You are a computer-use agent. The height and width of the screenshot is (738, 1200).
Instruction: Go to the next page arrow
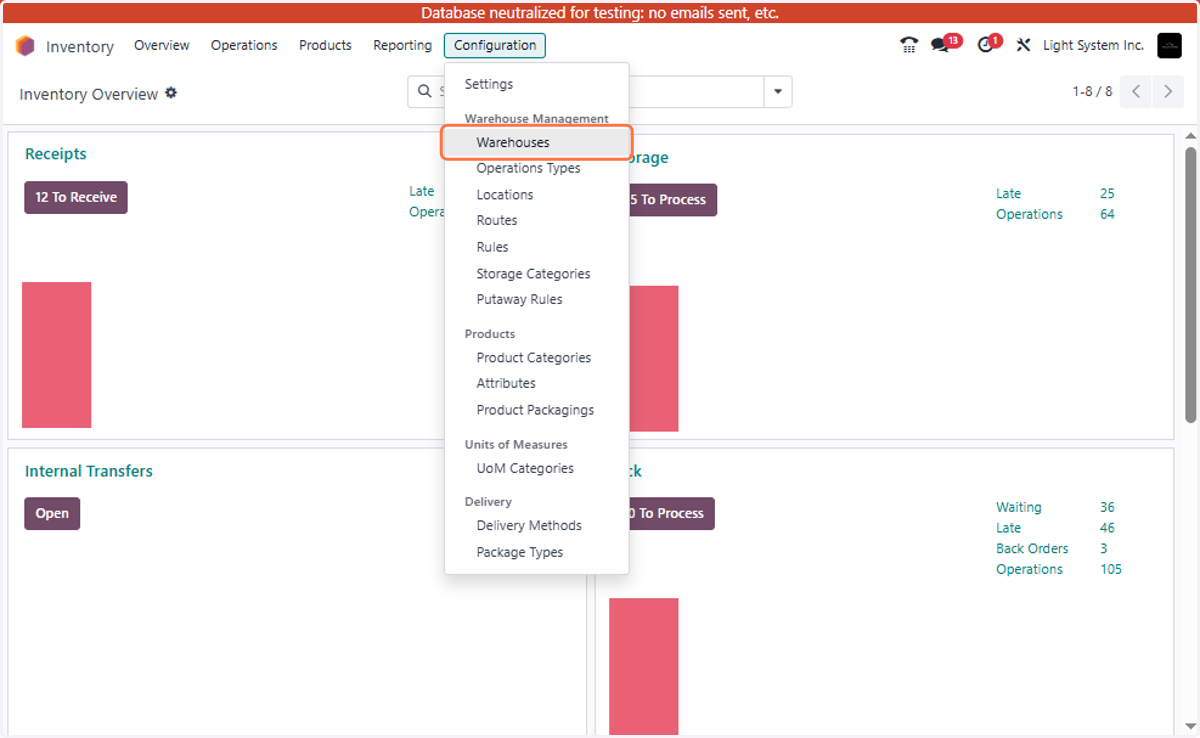pos(1168,92)
